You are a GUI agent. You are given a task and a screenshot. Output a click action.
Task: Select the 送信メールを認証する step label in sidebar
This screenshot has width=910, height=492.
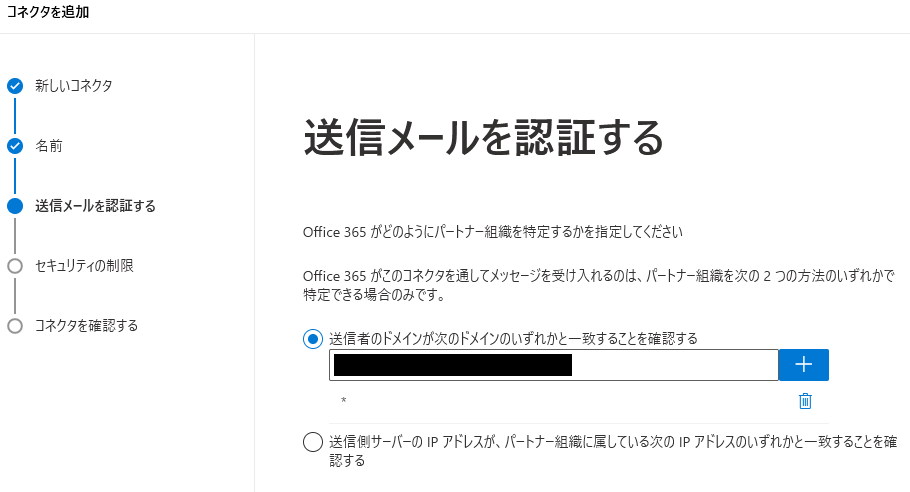(95, 206)
